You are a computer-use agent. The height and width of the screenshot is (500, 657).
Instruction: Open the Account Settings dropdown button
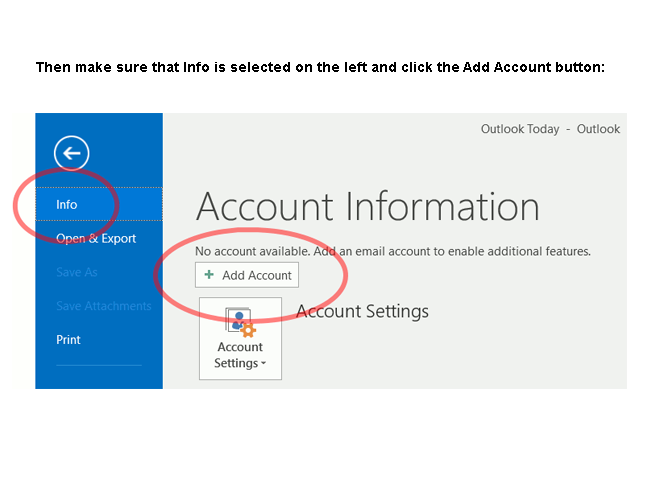[x=240, y=339]
